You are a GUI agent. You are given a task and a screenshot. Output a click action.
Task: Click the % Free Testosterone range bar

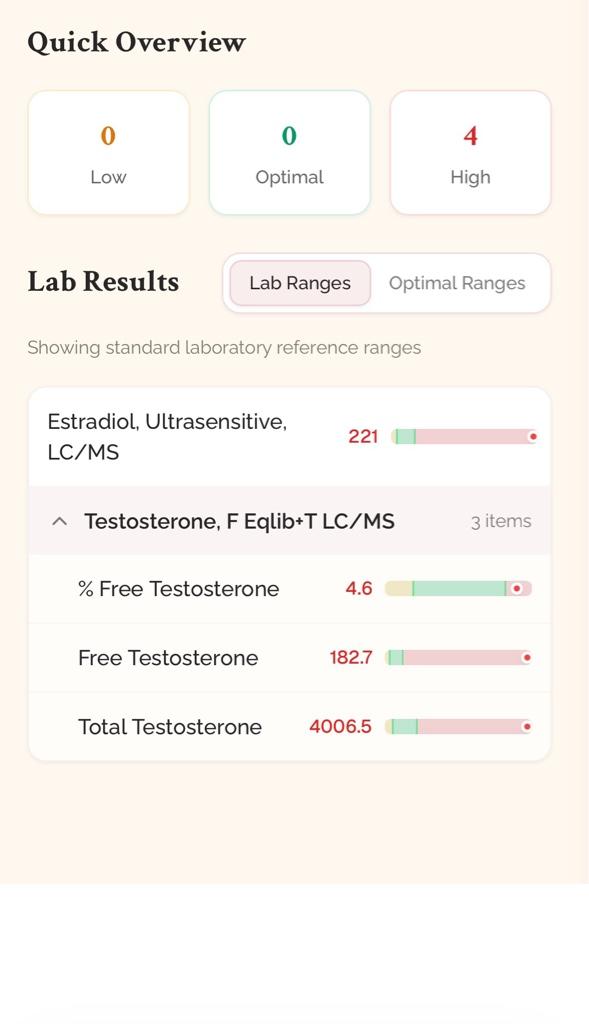[x=458, y=589]
